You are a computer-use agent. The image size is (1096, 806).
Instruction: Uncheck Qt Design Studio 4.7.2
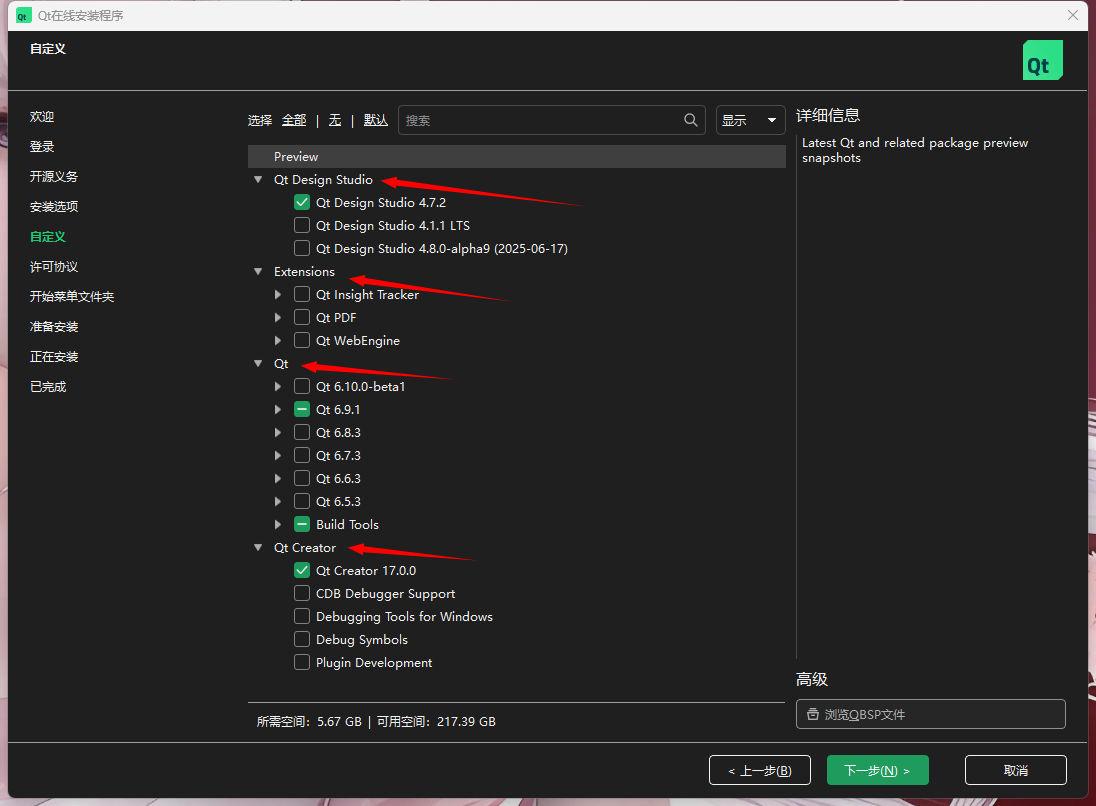tap(302, 203)
